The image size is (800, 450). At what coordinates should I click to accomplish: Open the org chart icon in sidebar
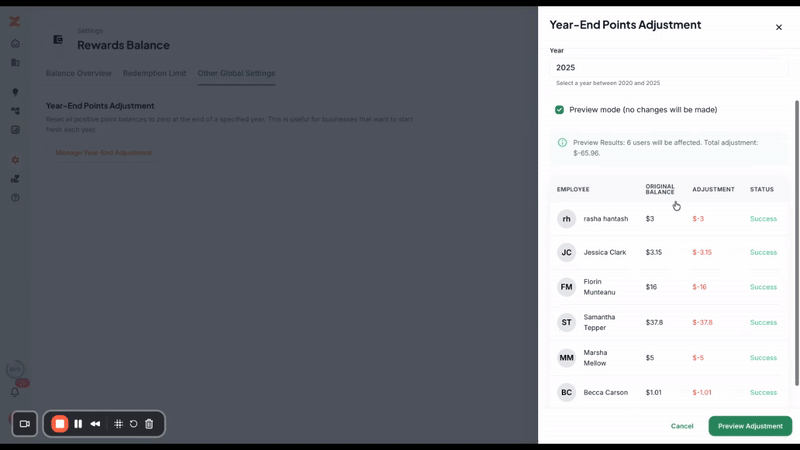coord(15,111)
